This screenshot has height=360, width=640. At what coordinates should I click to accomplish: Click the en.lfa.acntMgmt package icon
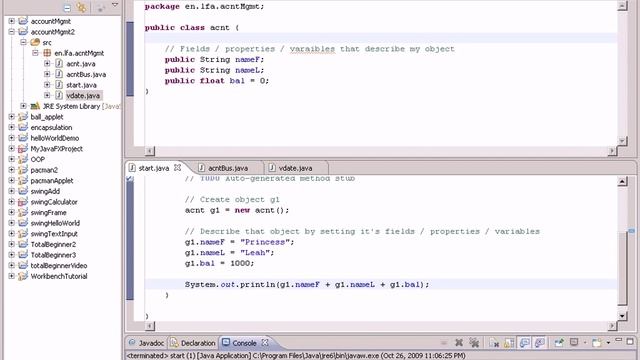coord(47,53)
